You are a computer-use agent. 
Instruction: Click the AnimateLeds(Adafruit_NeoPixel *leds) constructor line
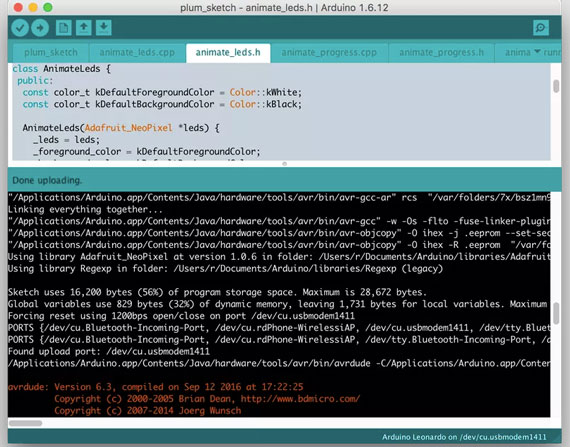pyautogui.click(x=121, y=128)
